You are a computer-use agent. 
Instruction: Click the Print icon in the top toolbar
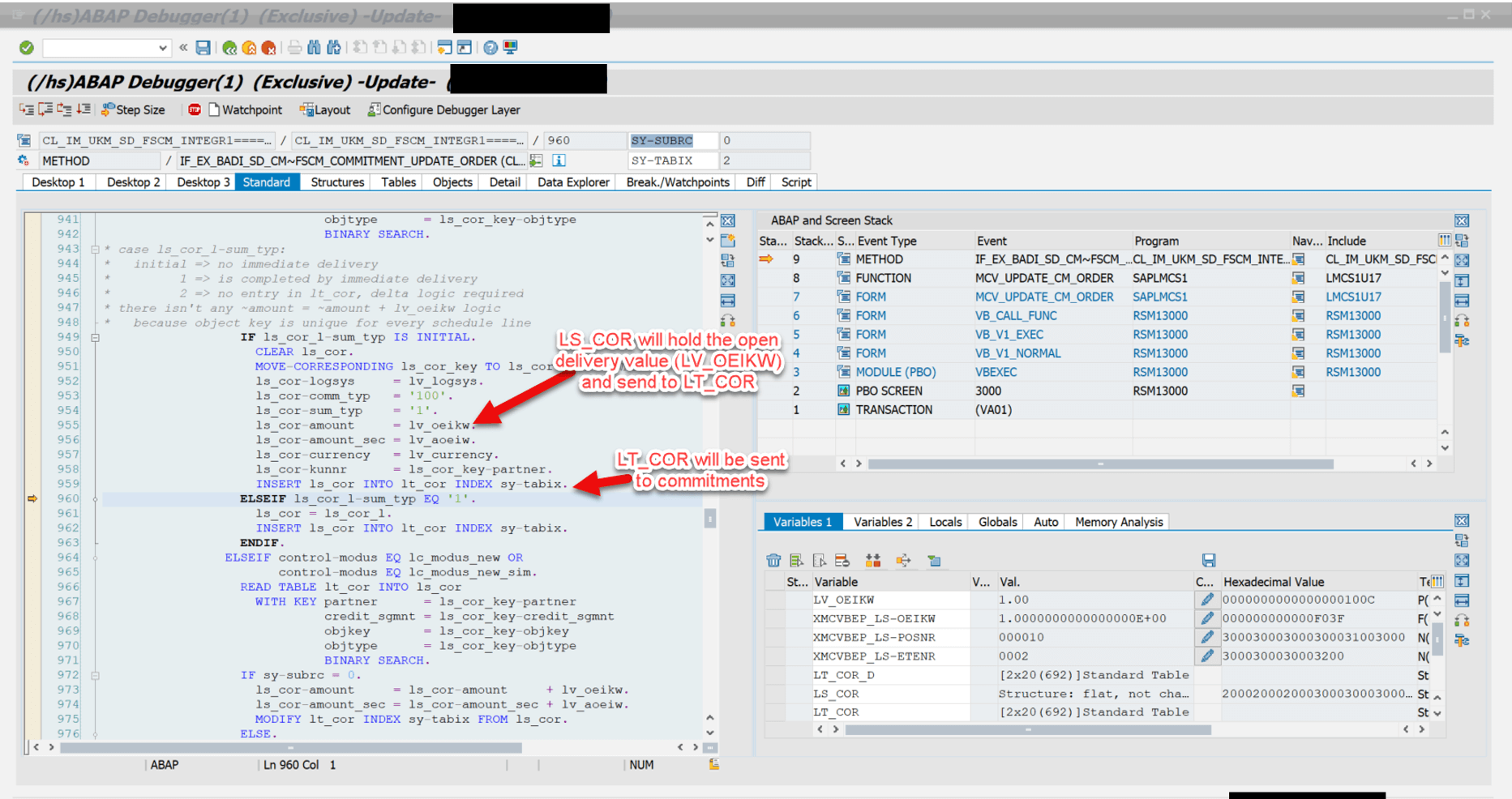(x=293, y=46)
